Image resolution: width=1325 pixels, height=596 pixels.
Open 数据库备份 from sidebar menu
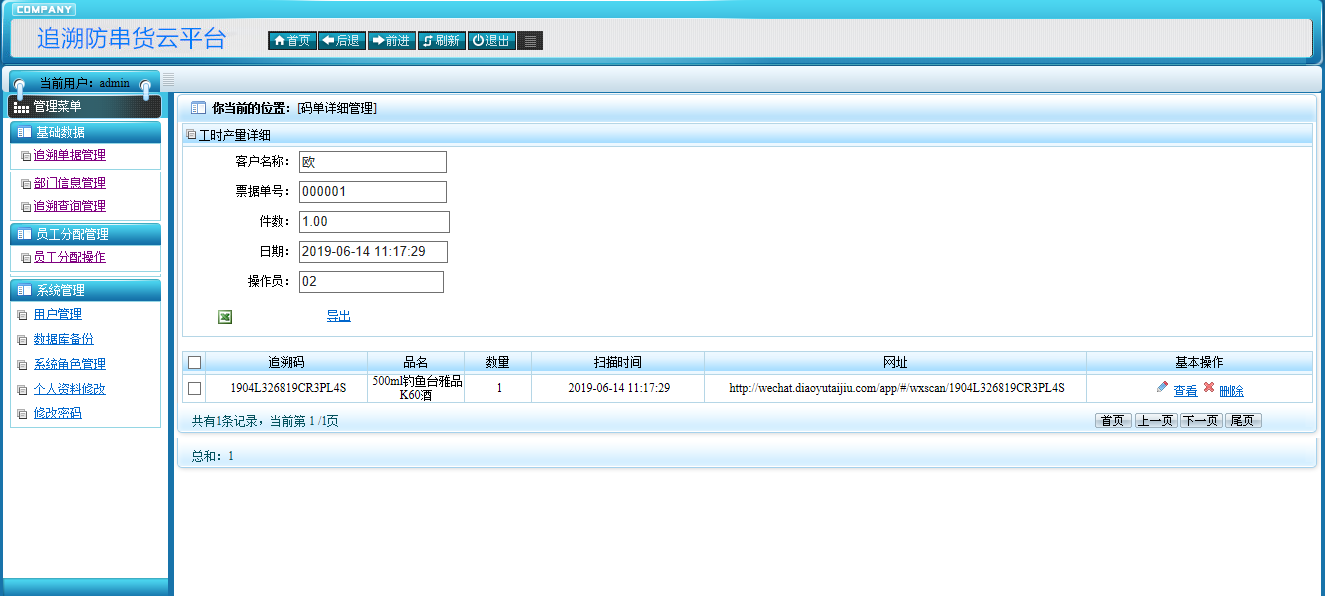[63, 340]
